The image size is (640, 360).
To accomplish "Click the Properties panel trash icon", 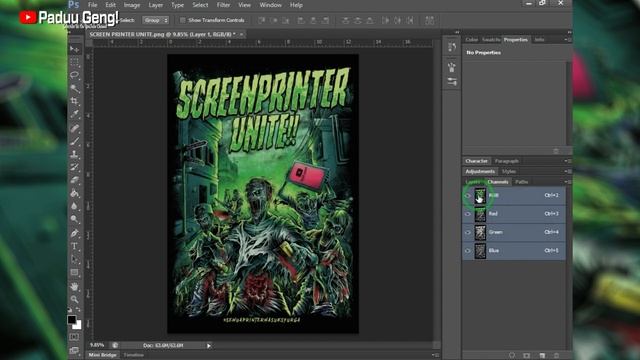I will tap(556, 151).
